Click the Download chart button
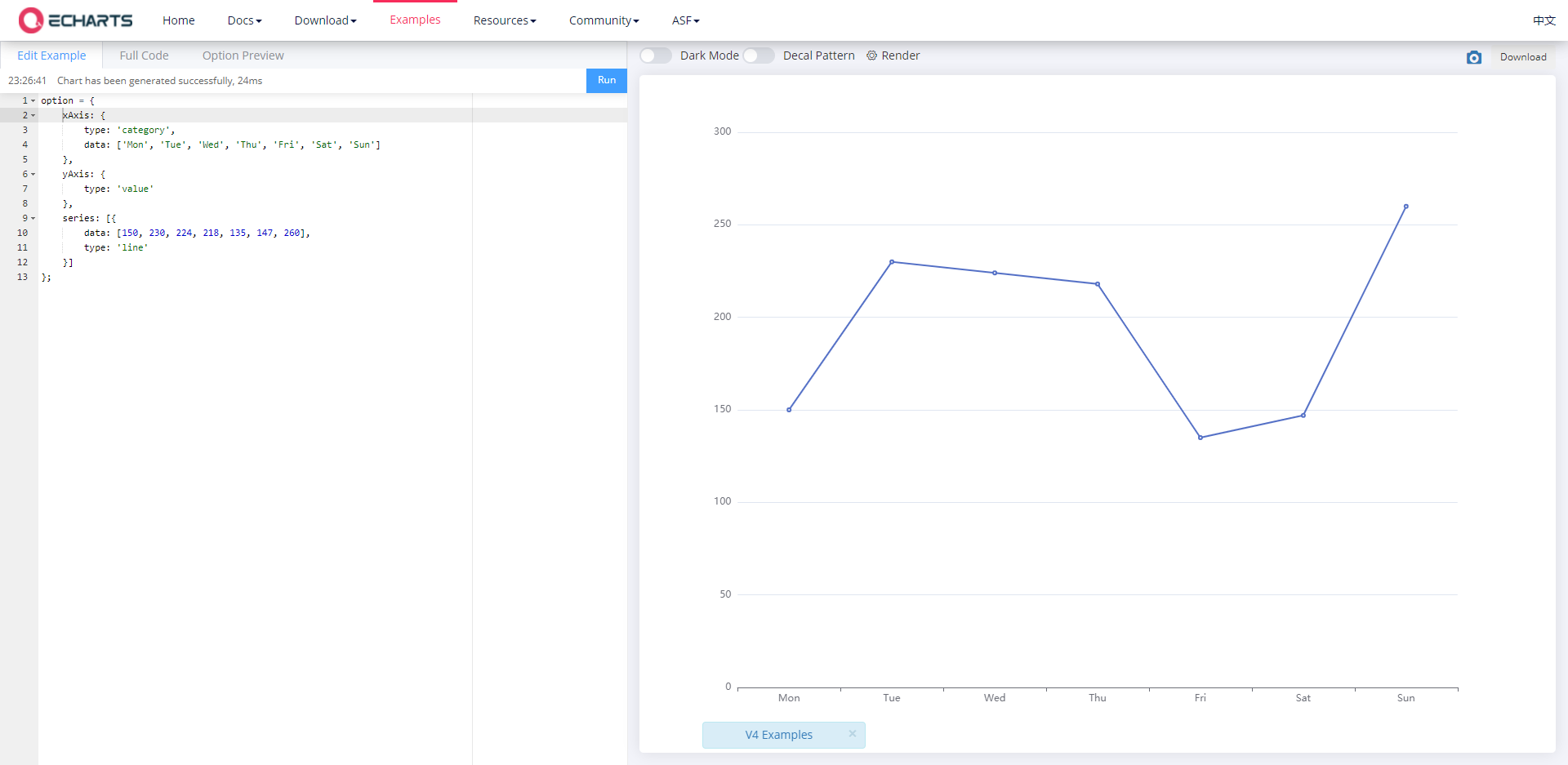 (1522, 57)
